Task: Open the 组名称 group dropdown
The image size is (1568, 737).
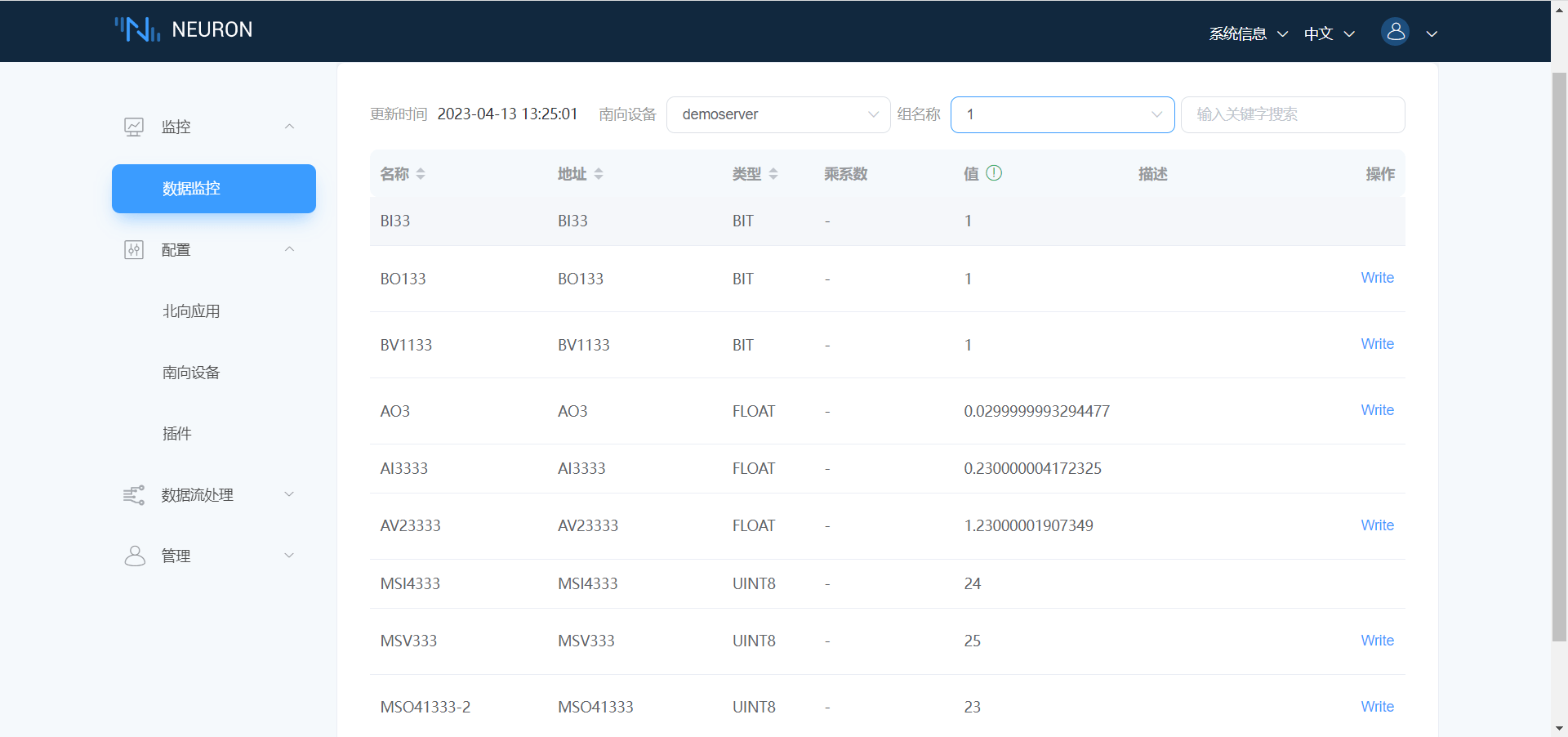Action: click(1061, 114)
